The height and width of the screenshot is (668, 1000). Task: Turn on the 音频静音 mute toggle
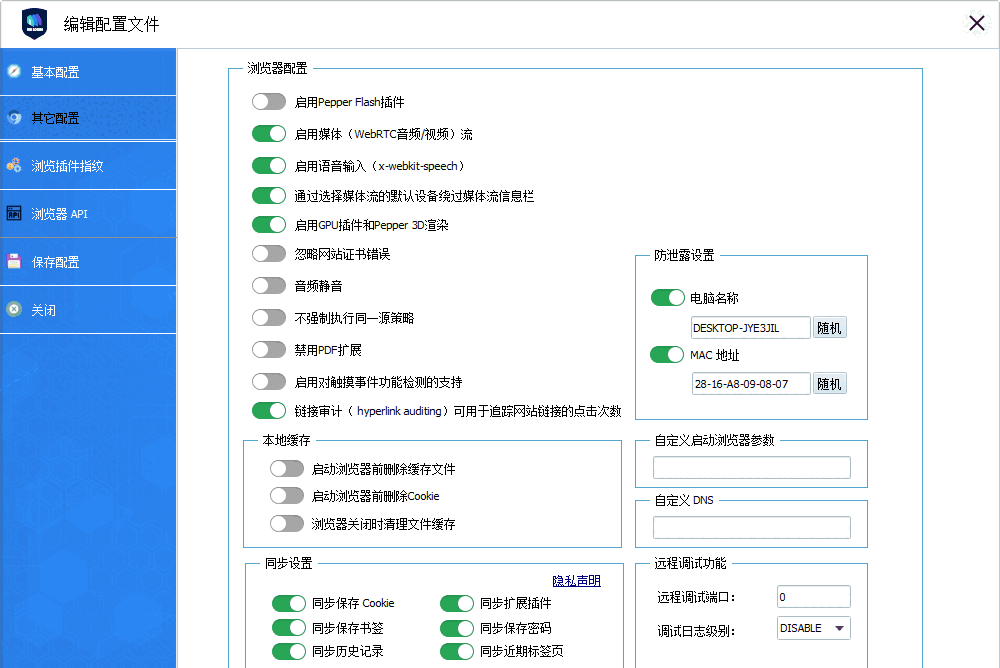pyautogui.click(x=269, y=288)
